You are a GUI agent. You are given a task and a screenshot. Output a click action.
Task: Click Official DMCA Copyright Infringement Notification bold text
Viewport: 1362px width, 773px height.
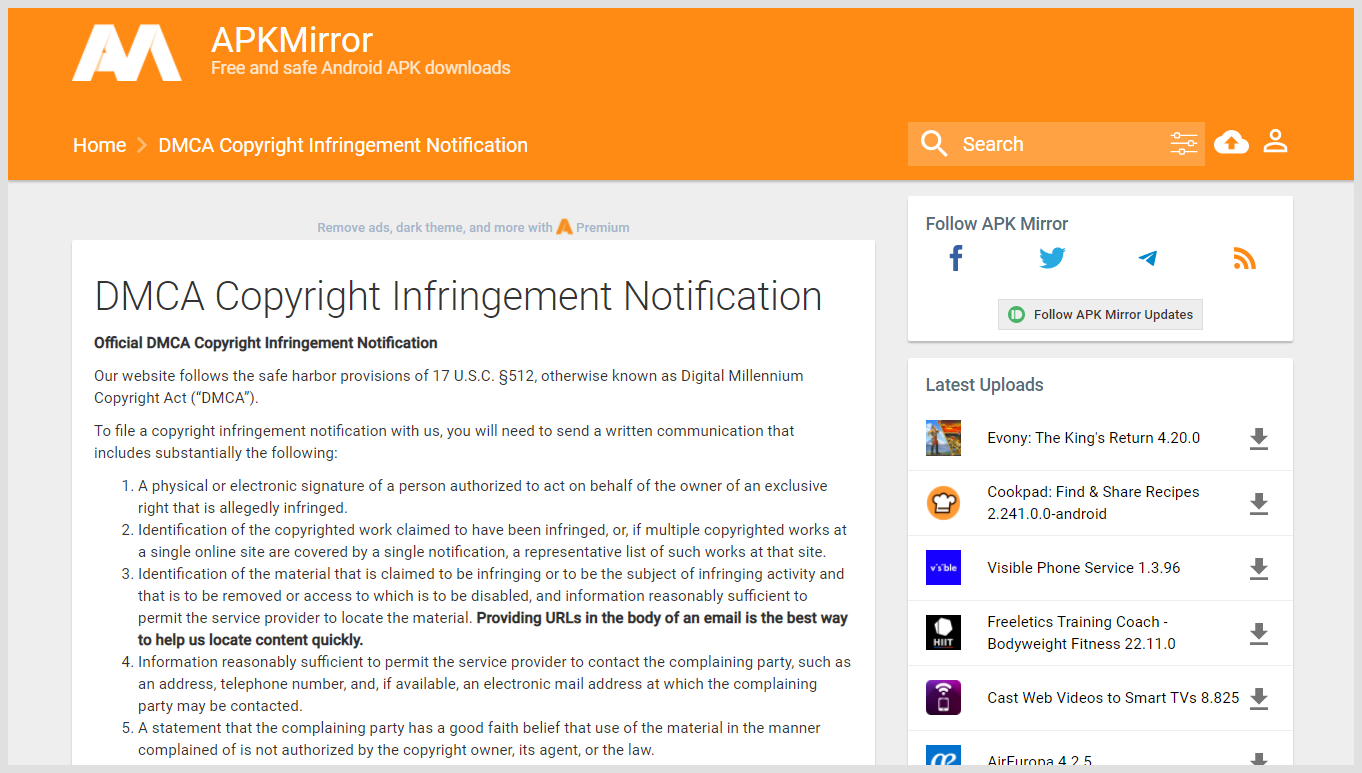(266, 343)
